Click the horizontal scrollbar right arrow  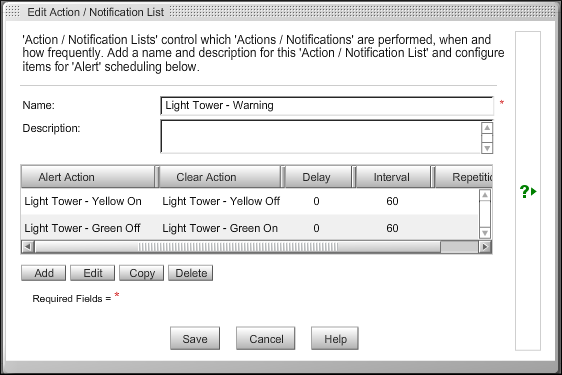(x=485, y=247)
